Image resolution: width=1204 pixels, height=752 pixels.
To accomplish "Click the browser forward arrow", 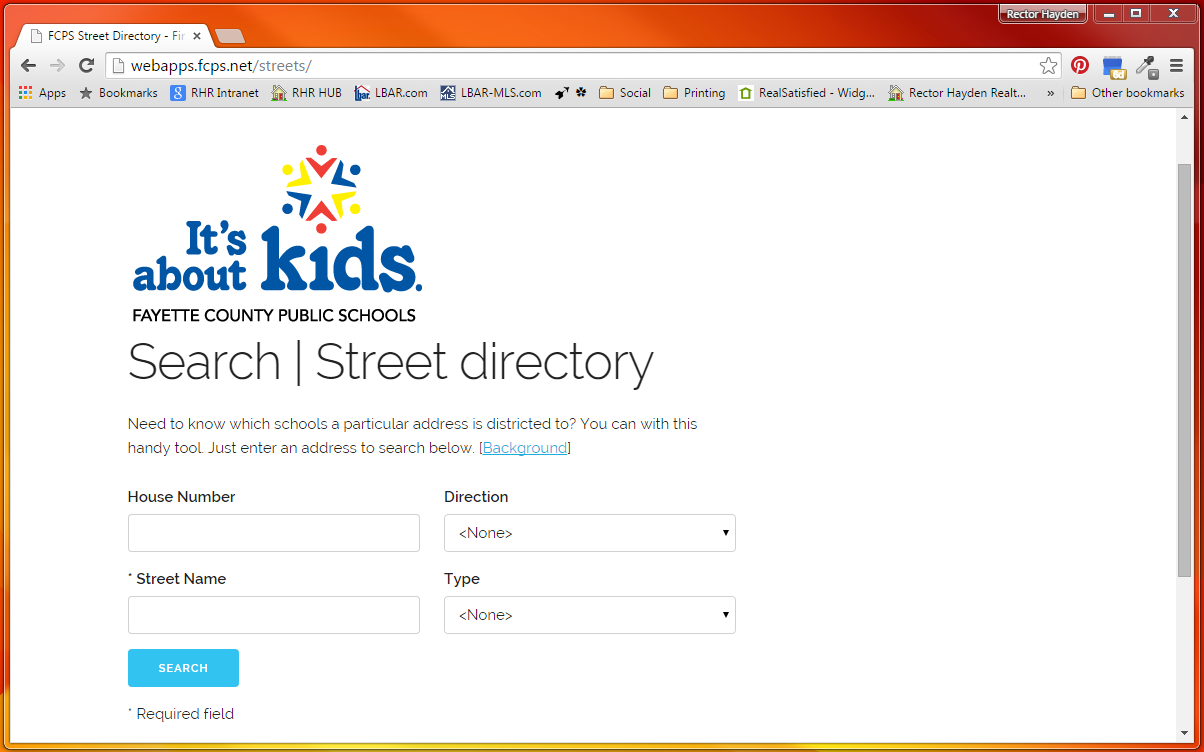I will [58, 66].
